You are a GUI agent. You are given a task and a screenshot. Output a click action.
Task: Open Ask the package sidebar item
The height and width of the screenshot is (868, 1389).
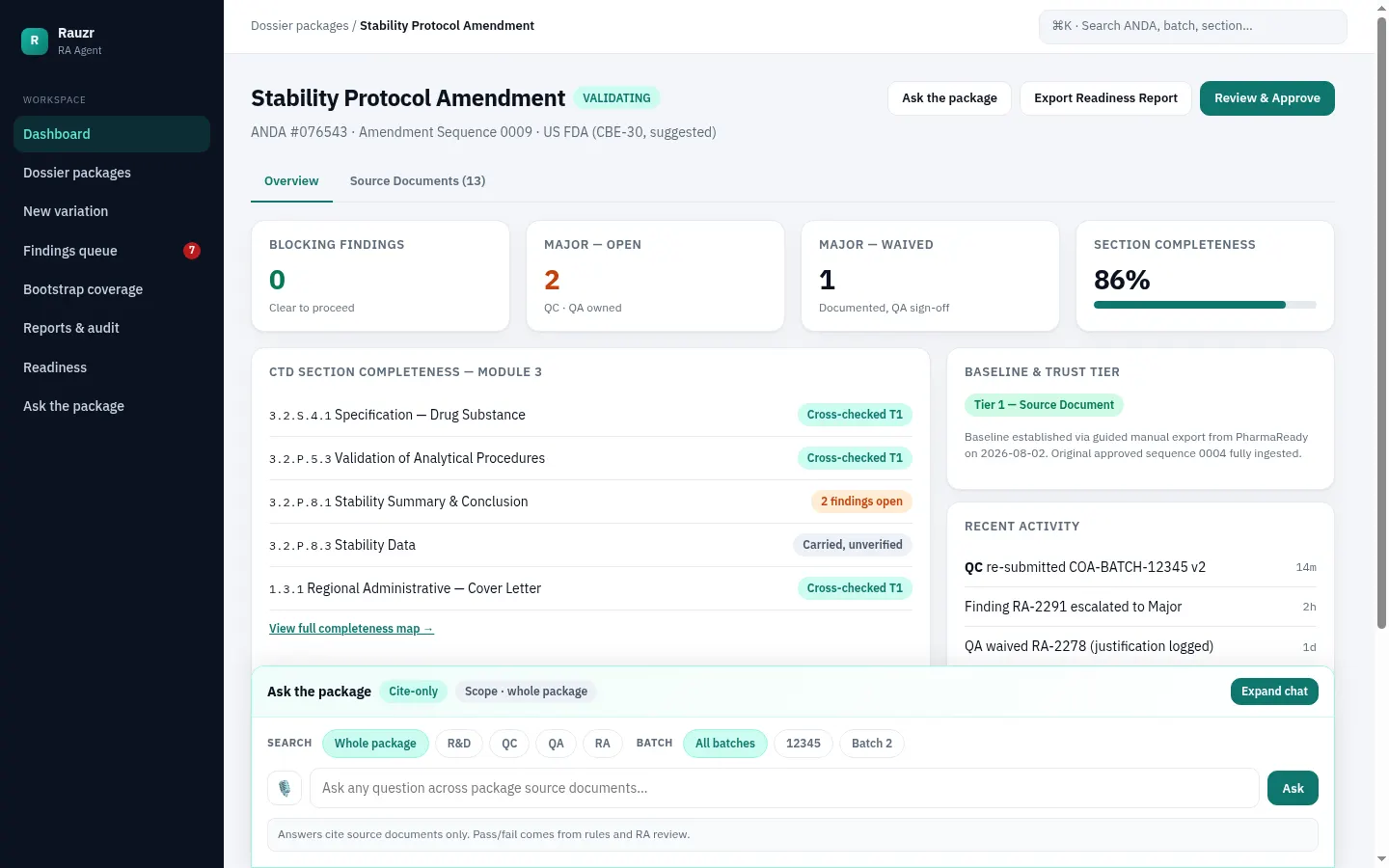(112, 406)
